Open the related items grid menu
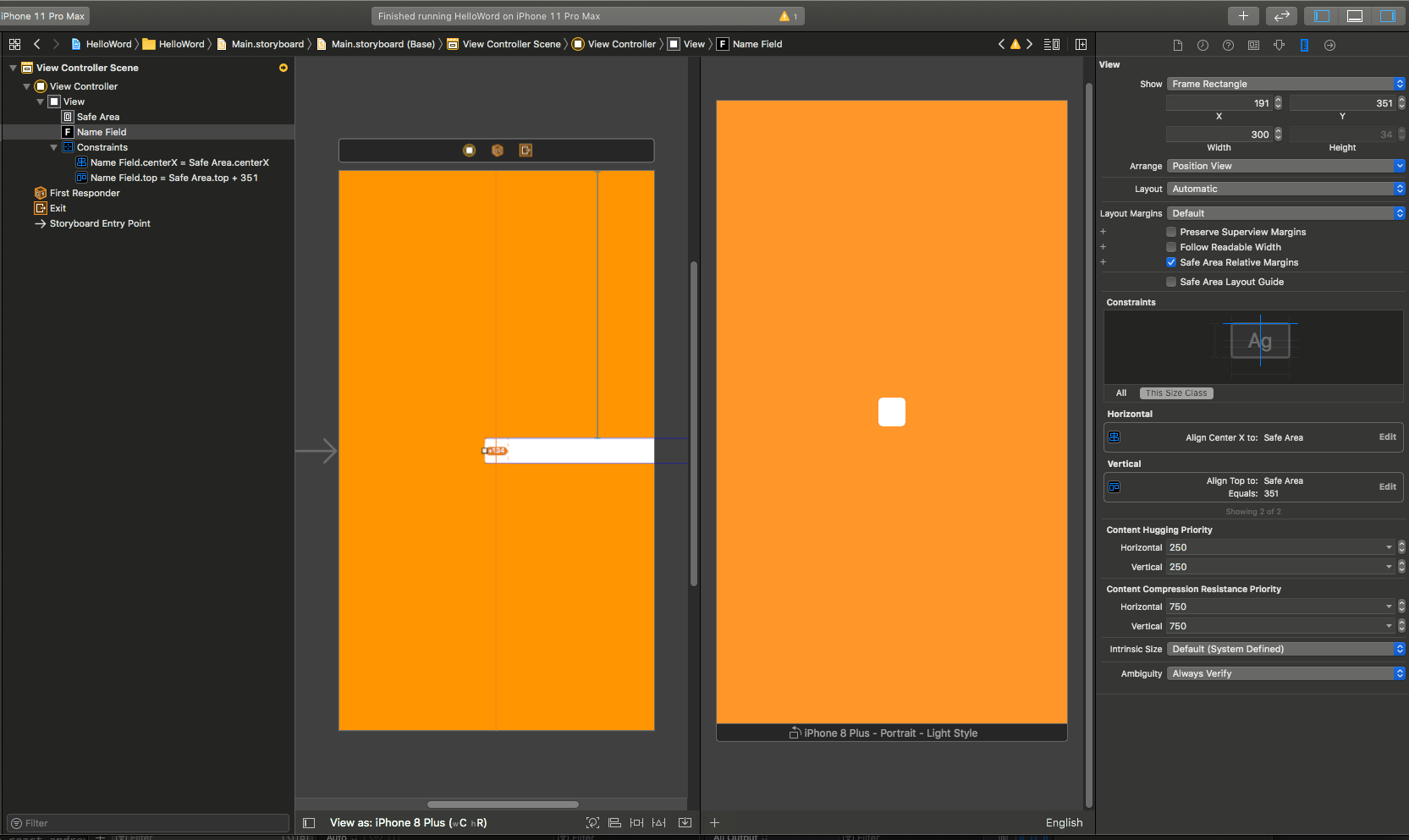Screen dimensions: 1409x840 tap(14, 44)
